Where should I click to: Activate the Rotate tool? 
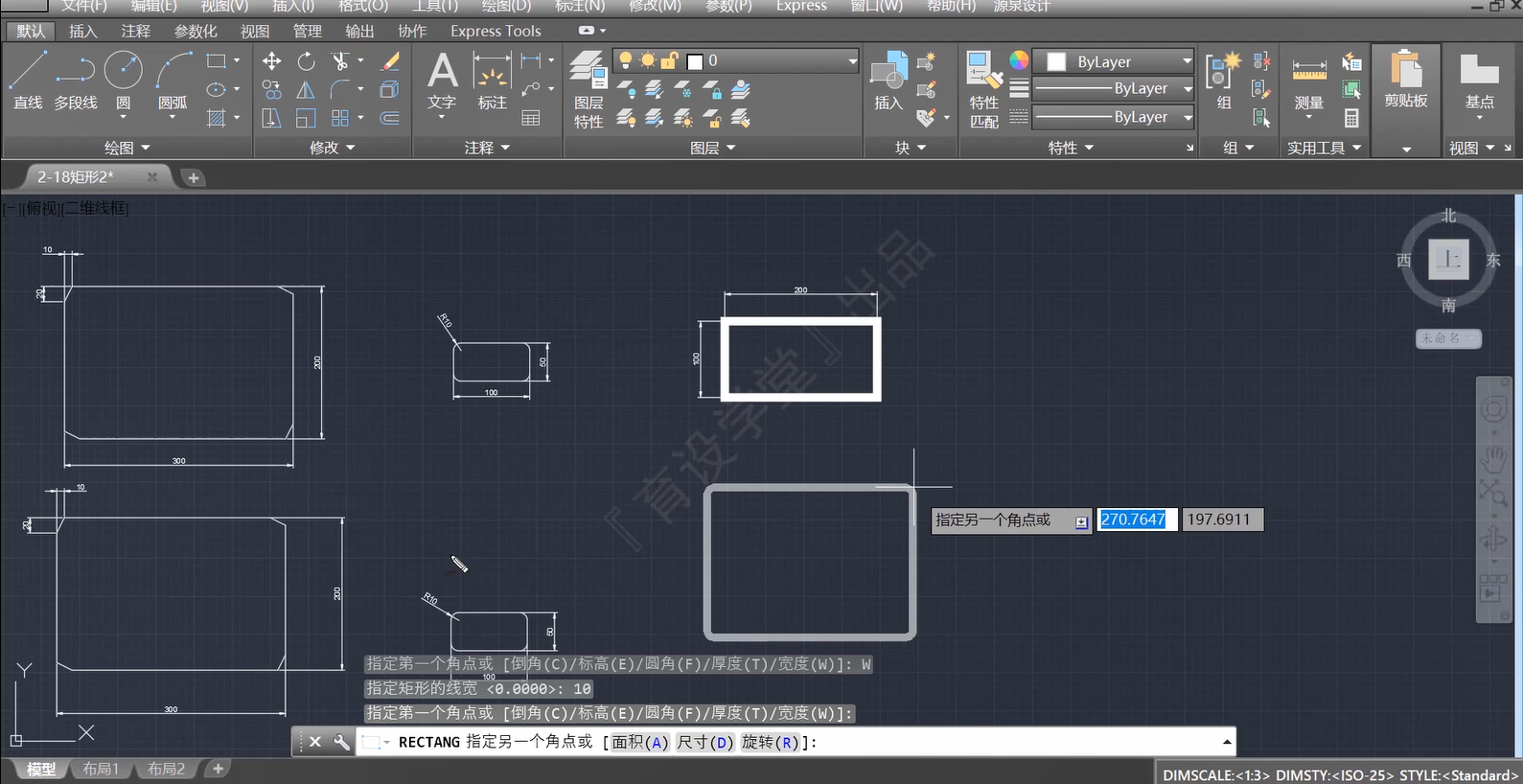(306, 61)
